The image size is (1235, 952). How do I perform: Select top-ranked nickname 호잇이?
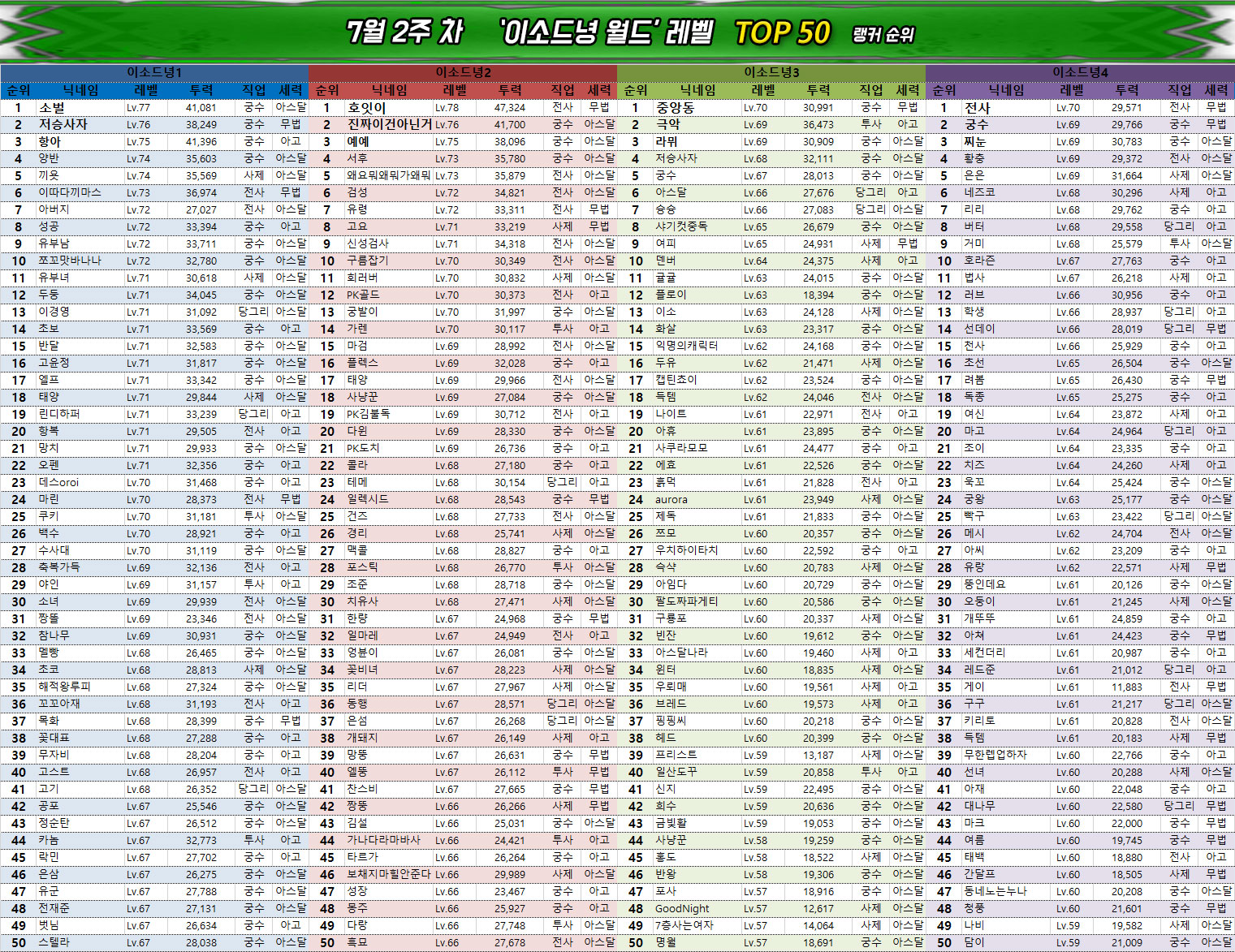[366, 107]
